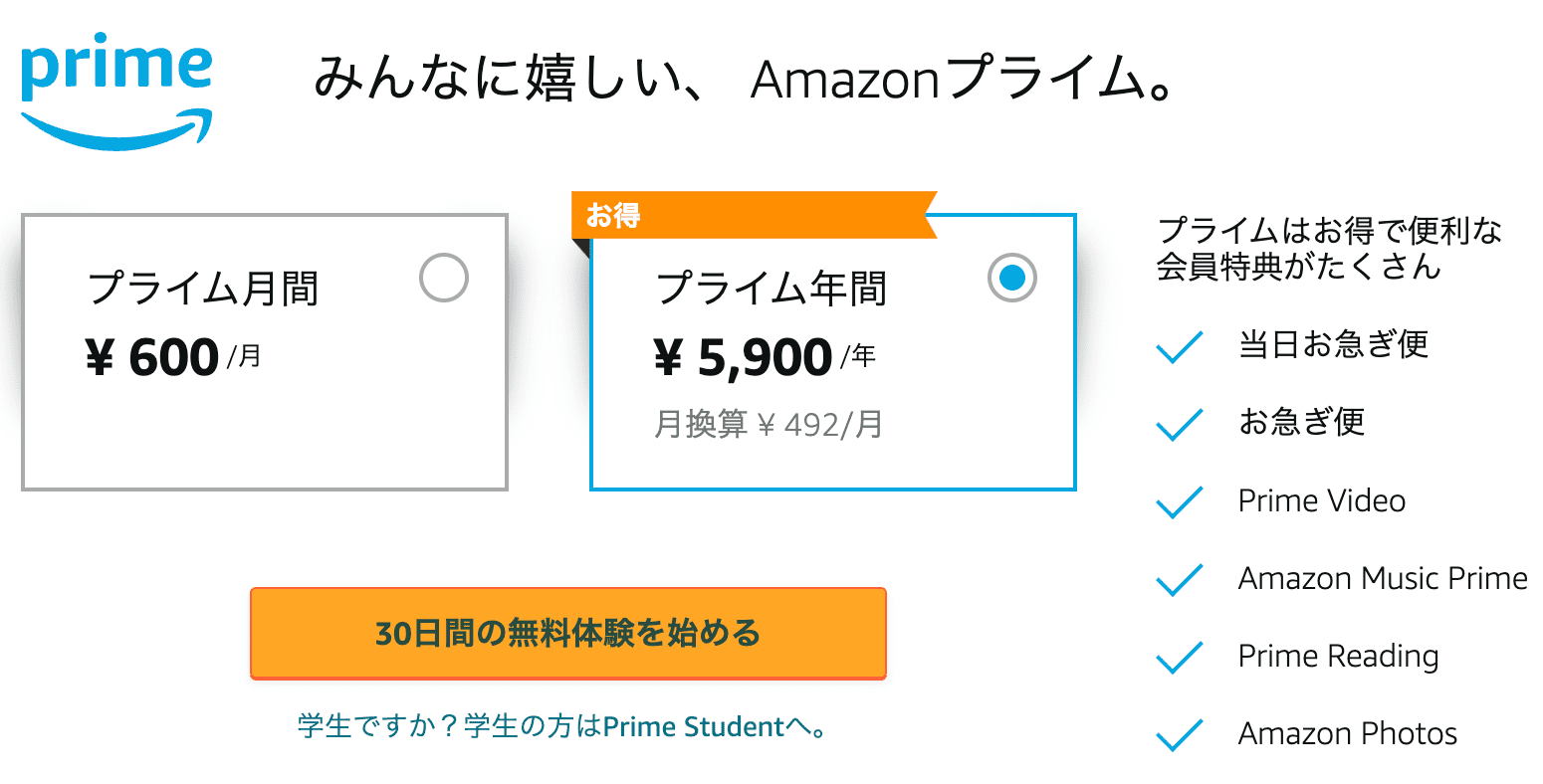Click the Amazon Photos benefit label
The height and width of the screenshot is (784, 1543).
click(x=1347, y=734)
